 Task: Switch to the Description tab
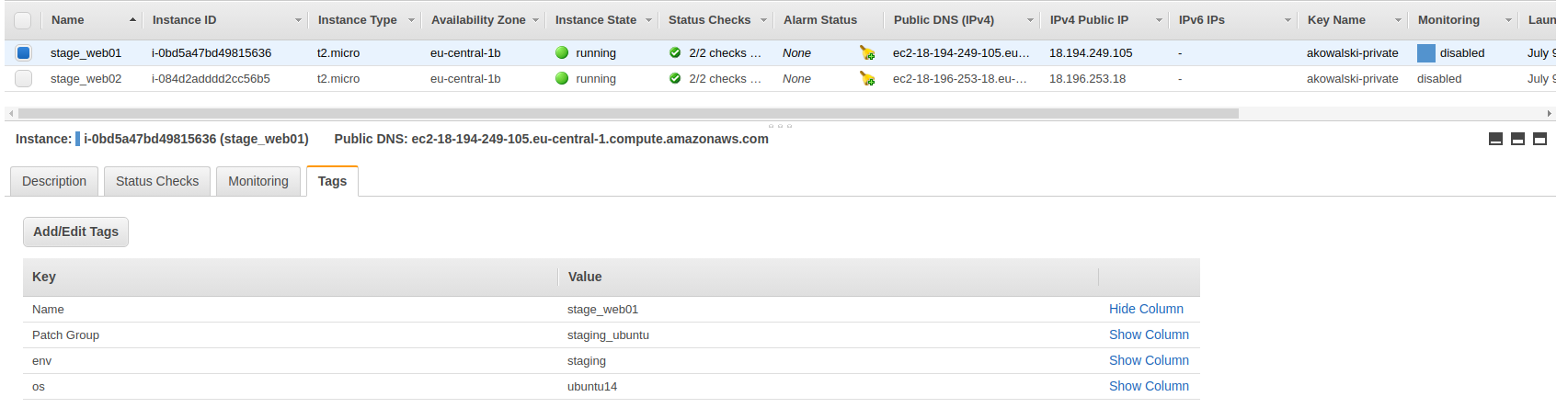(54, 181)
